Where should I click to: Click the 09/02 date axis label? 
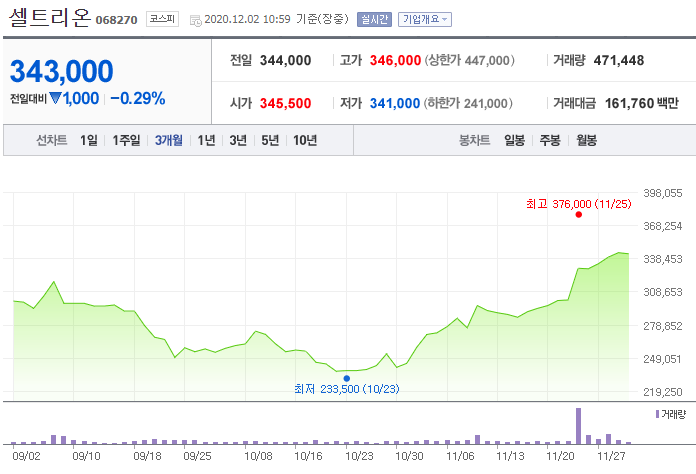tap(26, 456)
